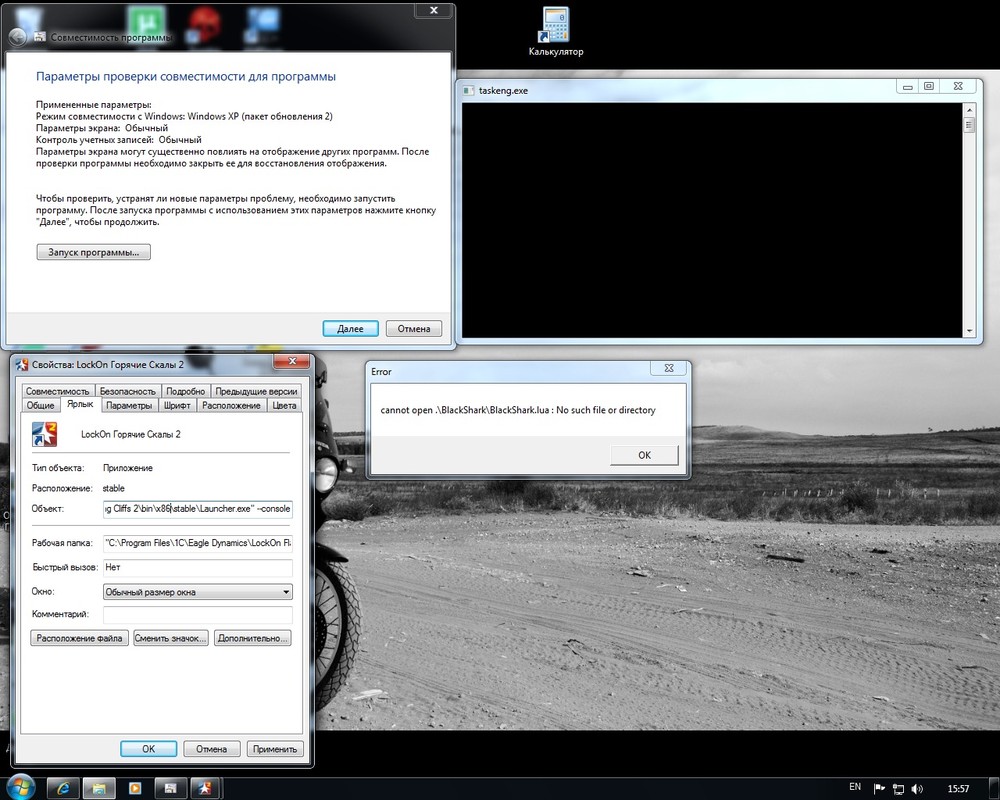Open the Подробно tab

coord(186,391)
